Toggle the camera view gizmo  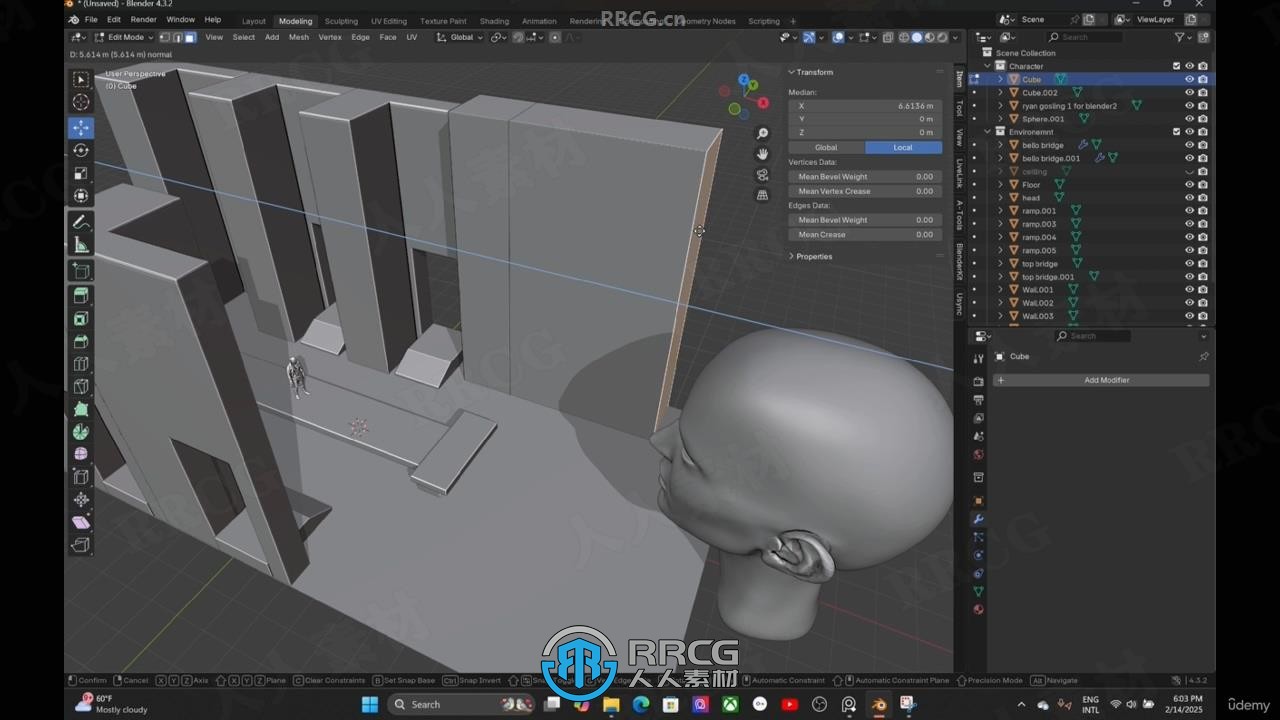tap(763, 175)
